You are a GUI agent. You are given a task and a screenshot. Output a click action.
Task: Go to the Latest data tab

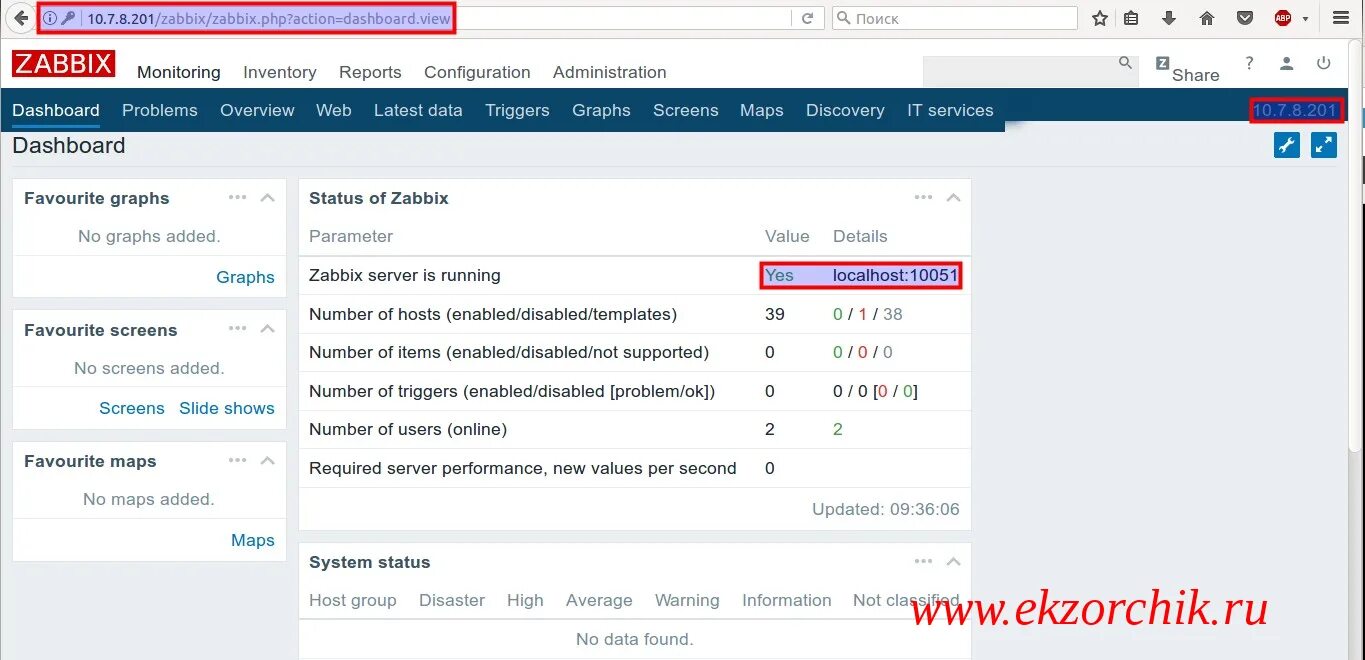point(418,110)
